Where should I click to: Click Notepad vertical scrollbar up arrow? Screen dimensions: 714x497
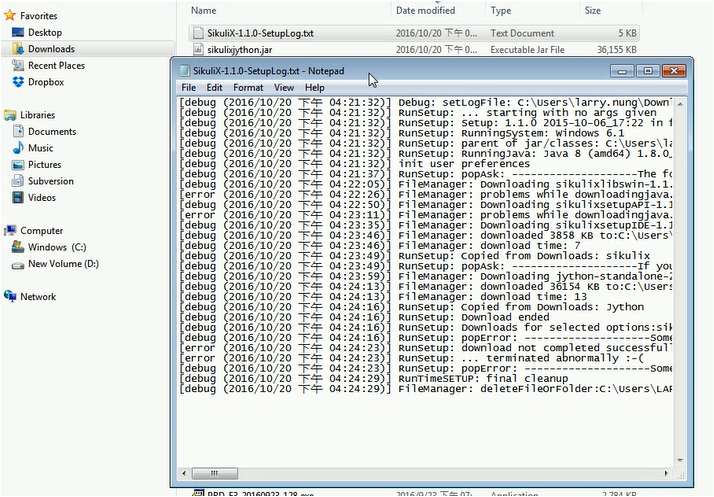680,104
